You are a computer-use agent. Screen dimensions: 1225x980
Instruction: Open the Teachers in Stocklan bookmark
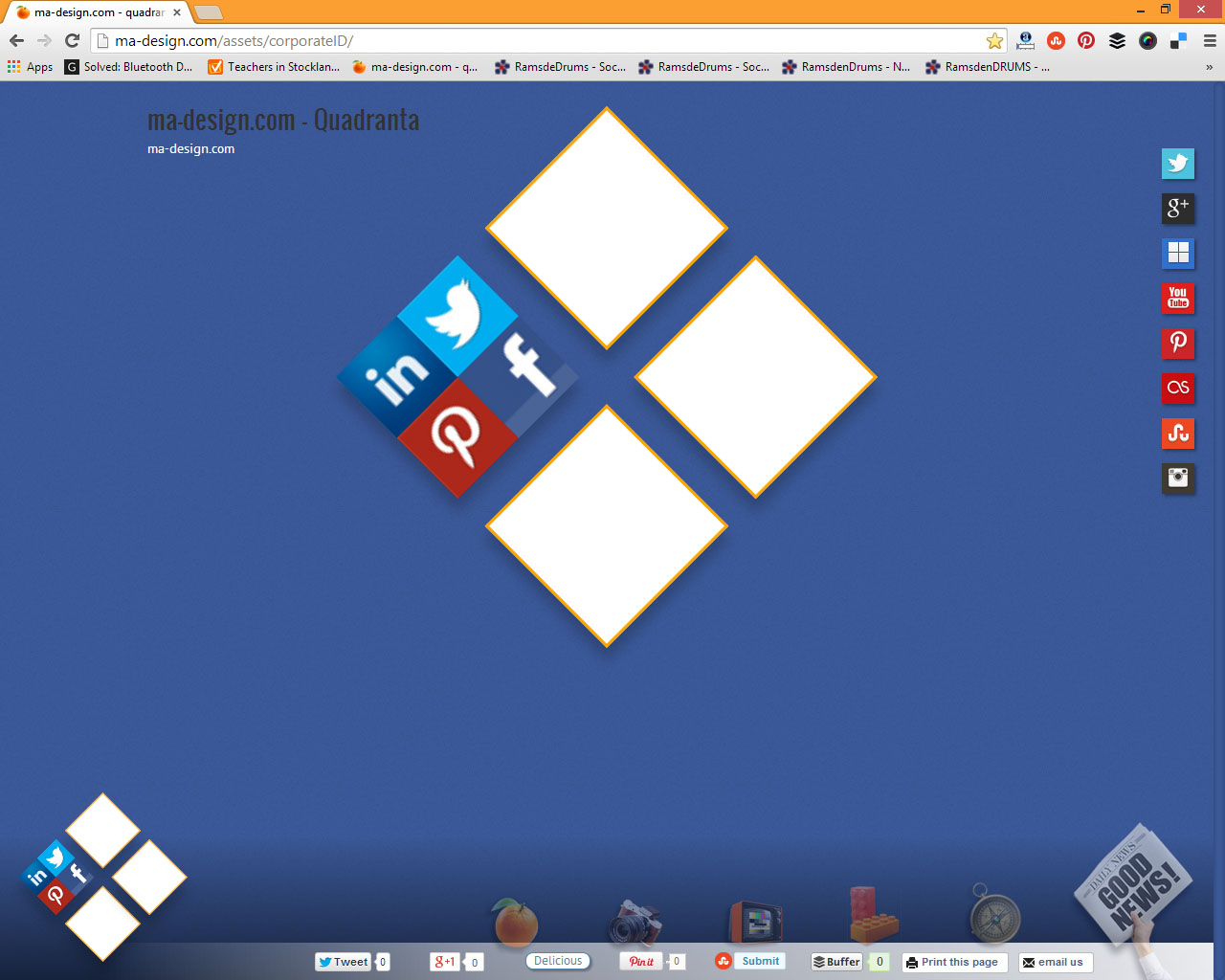pyautogui.click(x=274, y=67)
